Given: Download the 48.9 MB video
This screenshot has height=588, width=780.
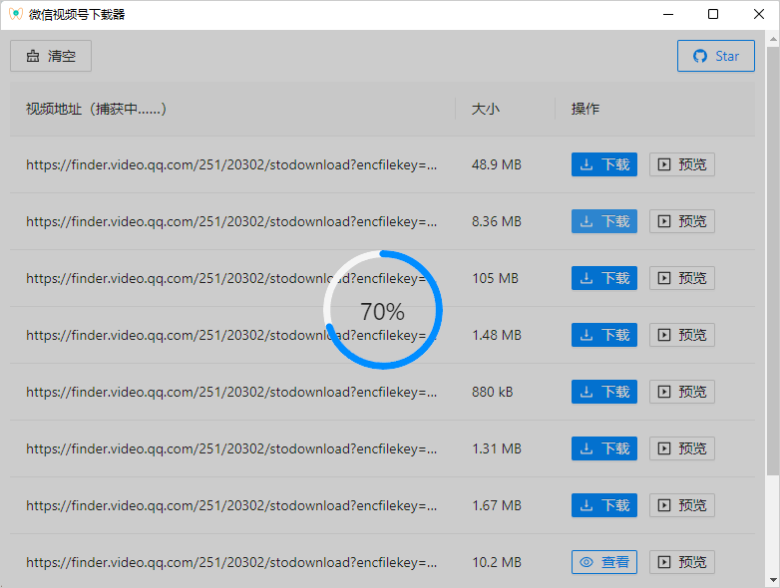Looking at the screenshot, I should click(604, 165).
